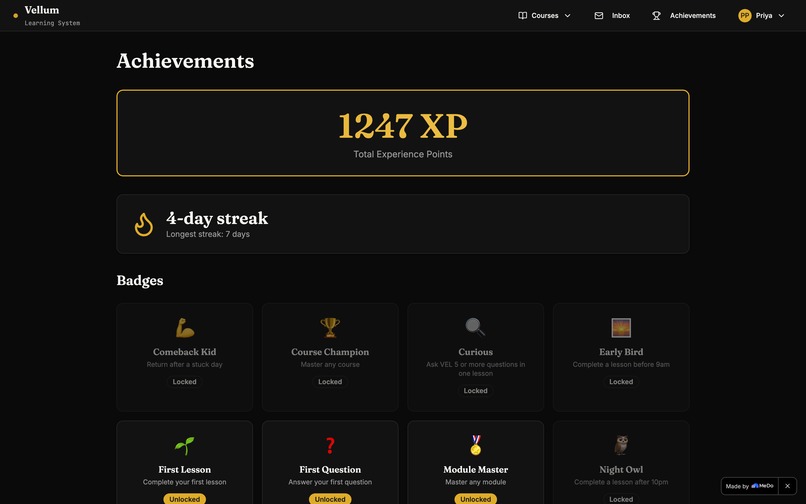Viewport: 806px width, 504px height.
Task: Click the Achievements page heading
Action: point(185,61)
